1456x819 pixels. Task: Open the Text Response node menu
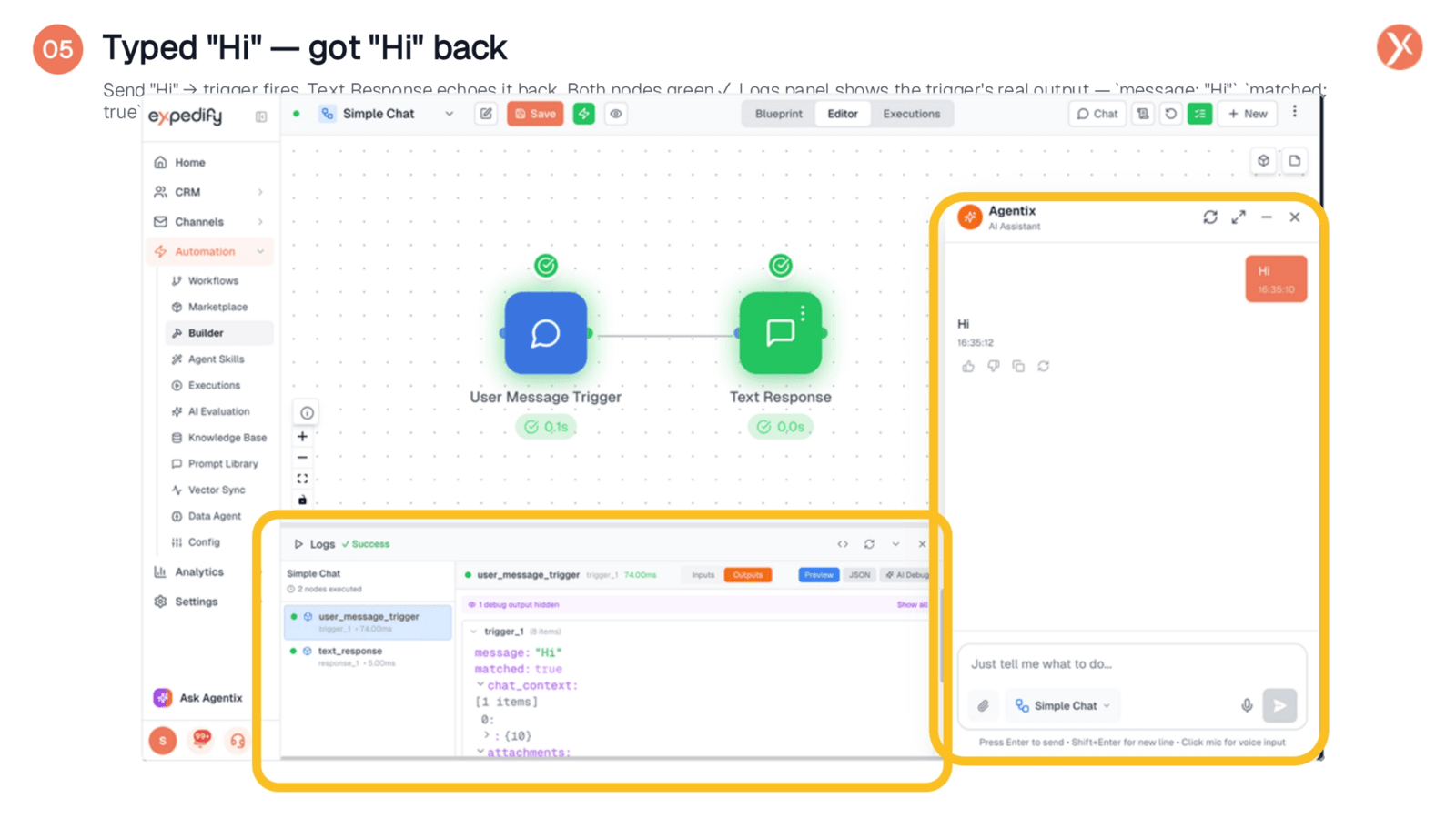point(803,312)
